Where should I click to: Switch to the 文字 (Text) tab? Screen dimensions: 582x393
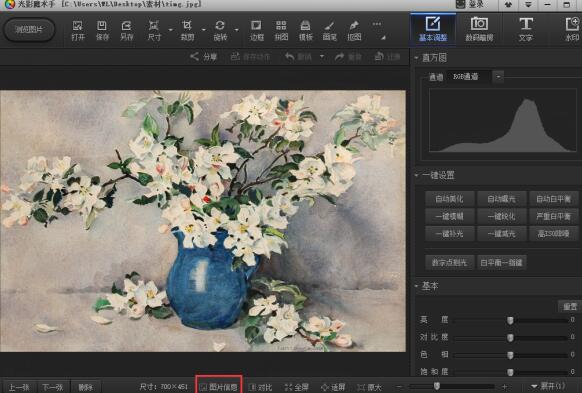click(526, 29)
